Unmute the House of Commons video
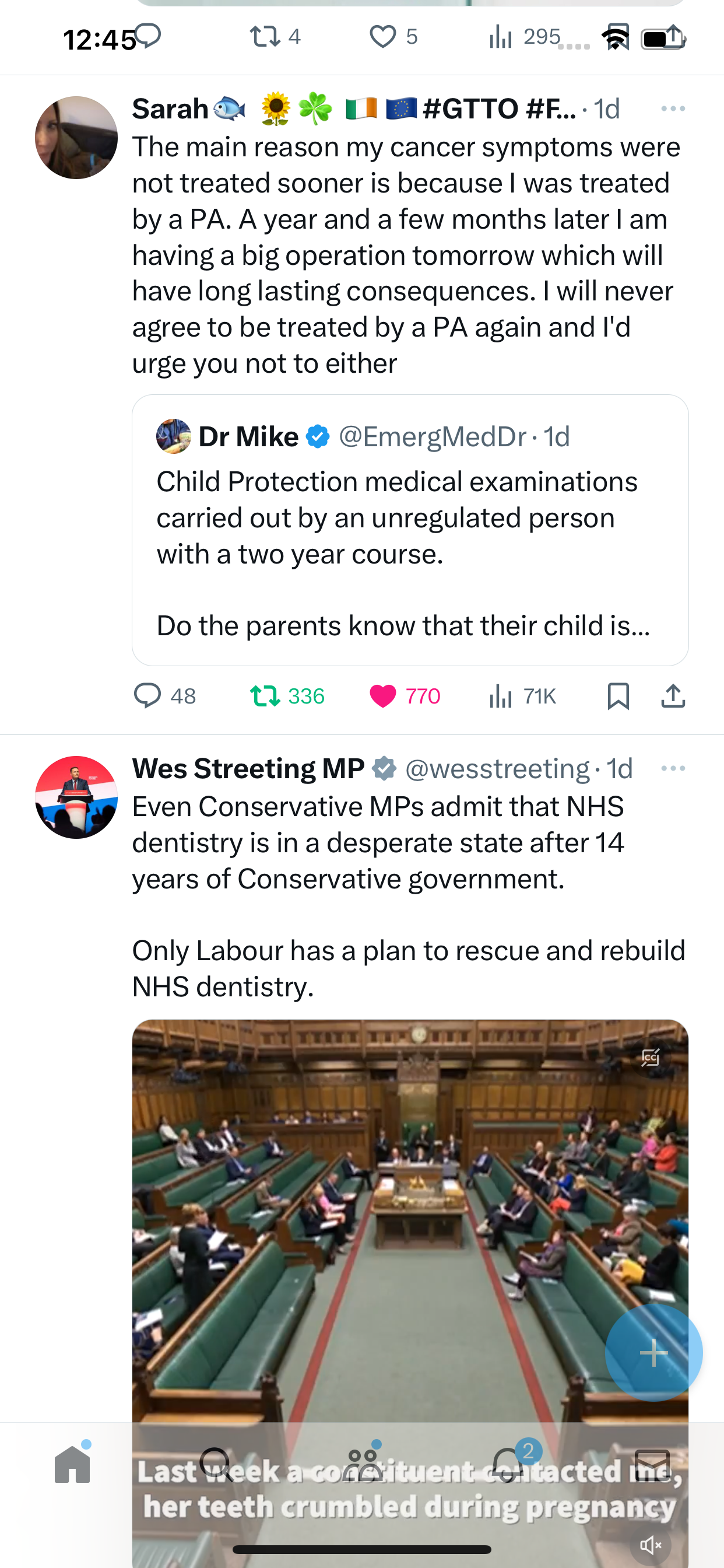 click(x=651, y=1544)
